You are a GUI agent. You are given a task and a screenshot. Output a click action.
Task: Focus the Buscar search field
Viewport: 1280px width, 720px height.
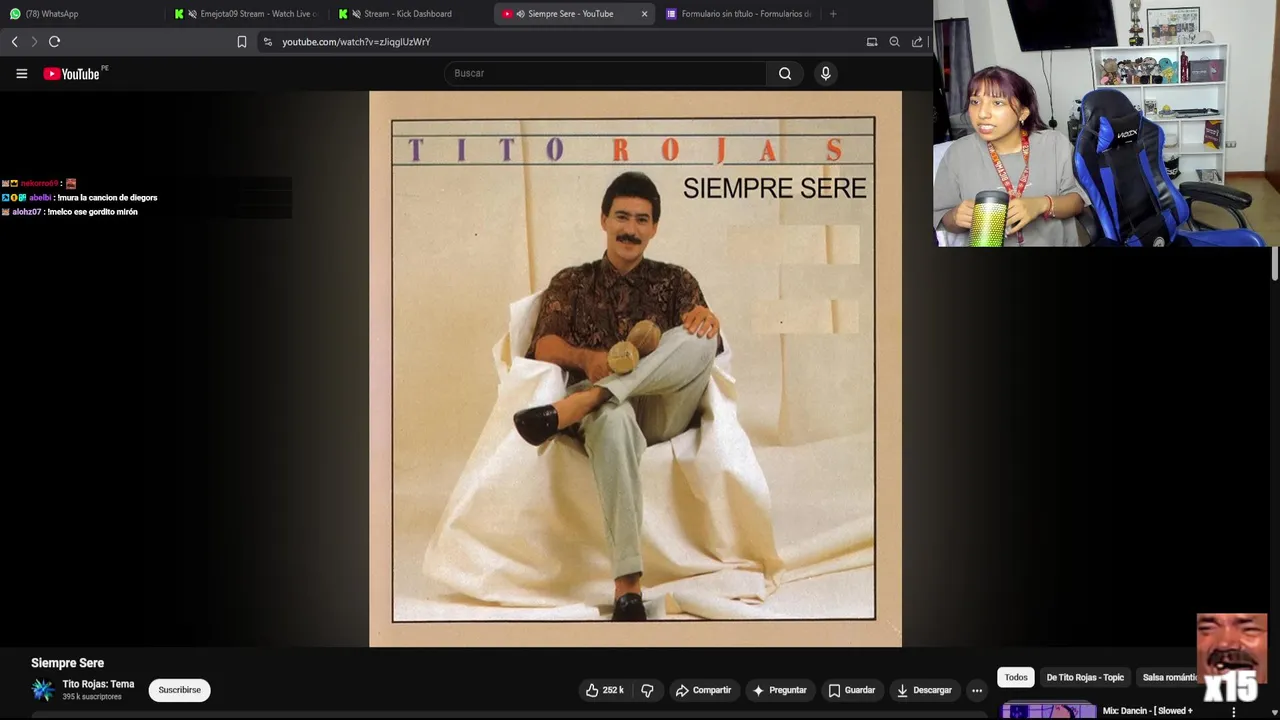[605, 73]
